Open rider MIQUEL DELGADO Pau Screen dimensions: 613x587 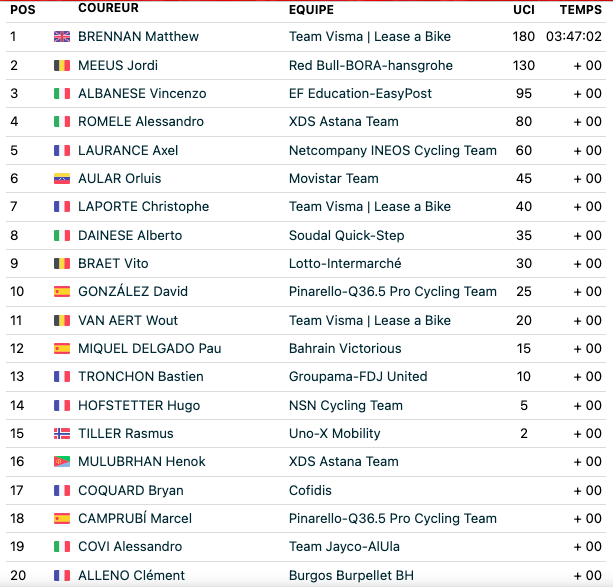(150, 348)
